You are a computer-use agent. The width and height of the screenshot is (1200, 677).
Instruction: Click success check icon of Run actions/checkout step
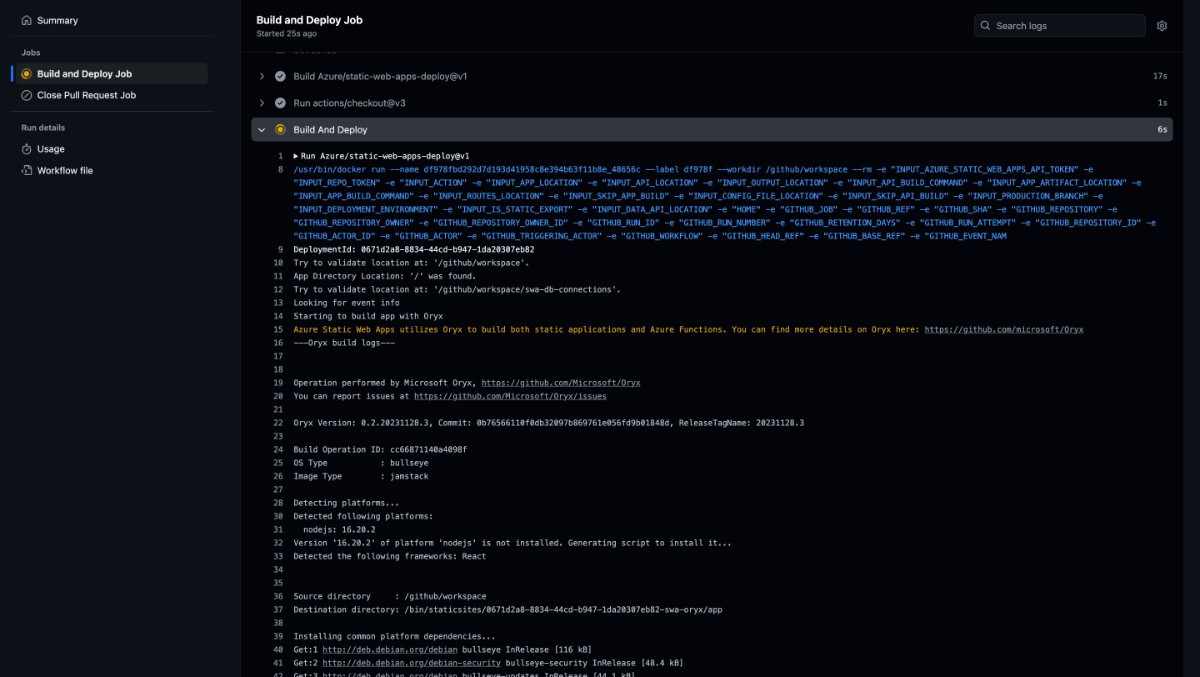[x=281, y=103]
